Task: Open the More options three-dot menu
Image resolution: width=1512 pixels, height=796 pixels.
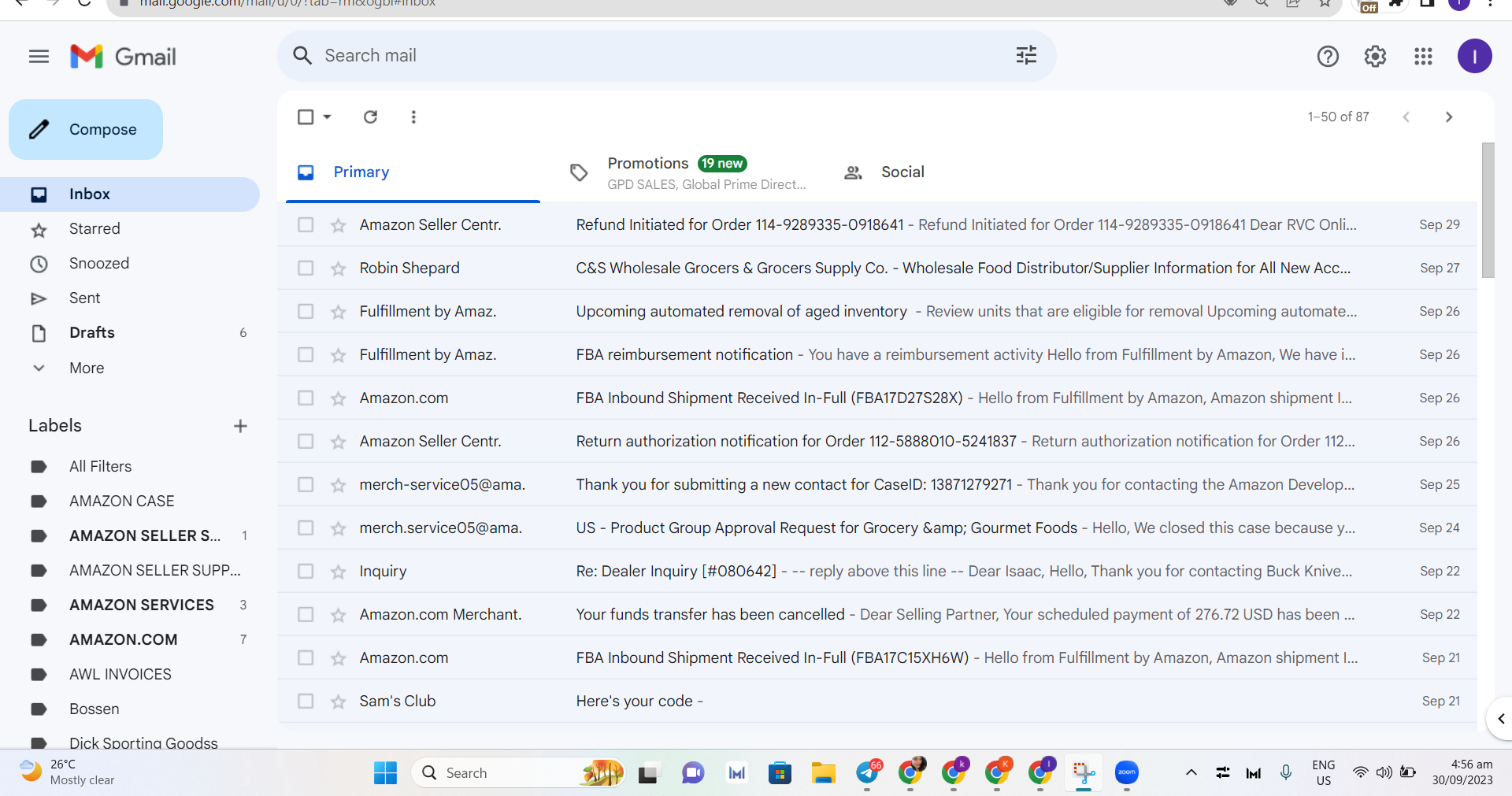Action: click(413, 117)
